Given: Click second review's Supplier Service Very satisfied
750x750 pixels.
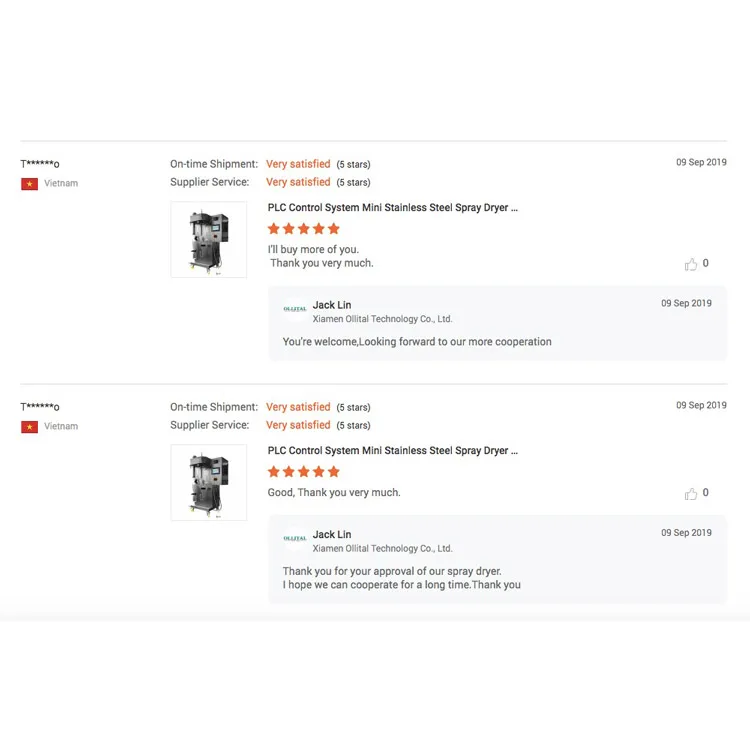Looking at the screenshot, I should pyautogui.click(x=298, y=425).
